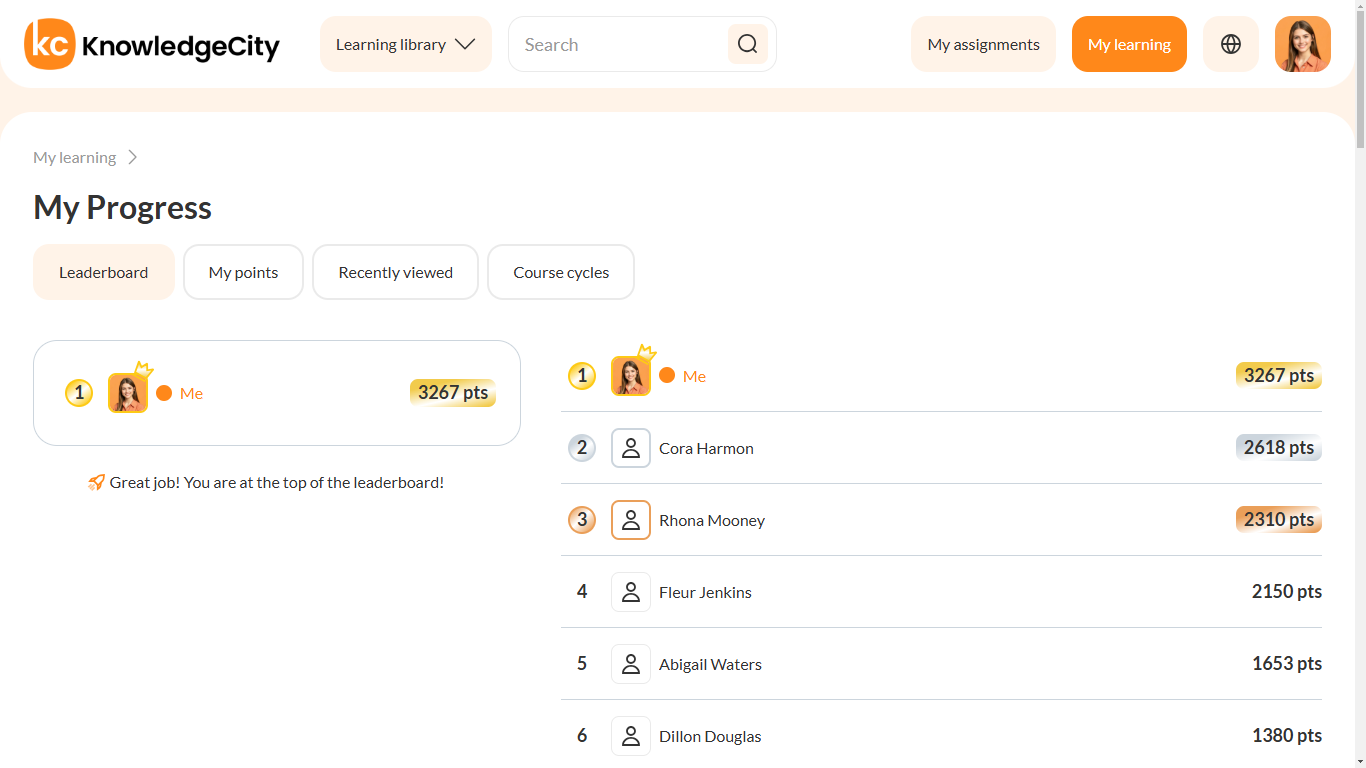Click Dillon Douglas' profile icon
The width and height of the screenshot is (1366, 768).
[x=630, y=736]
